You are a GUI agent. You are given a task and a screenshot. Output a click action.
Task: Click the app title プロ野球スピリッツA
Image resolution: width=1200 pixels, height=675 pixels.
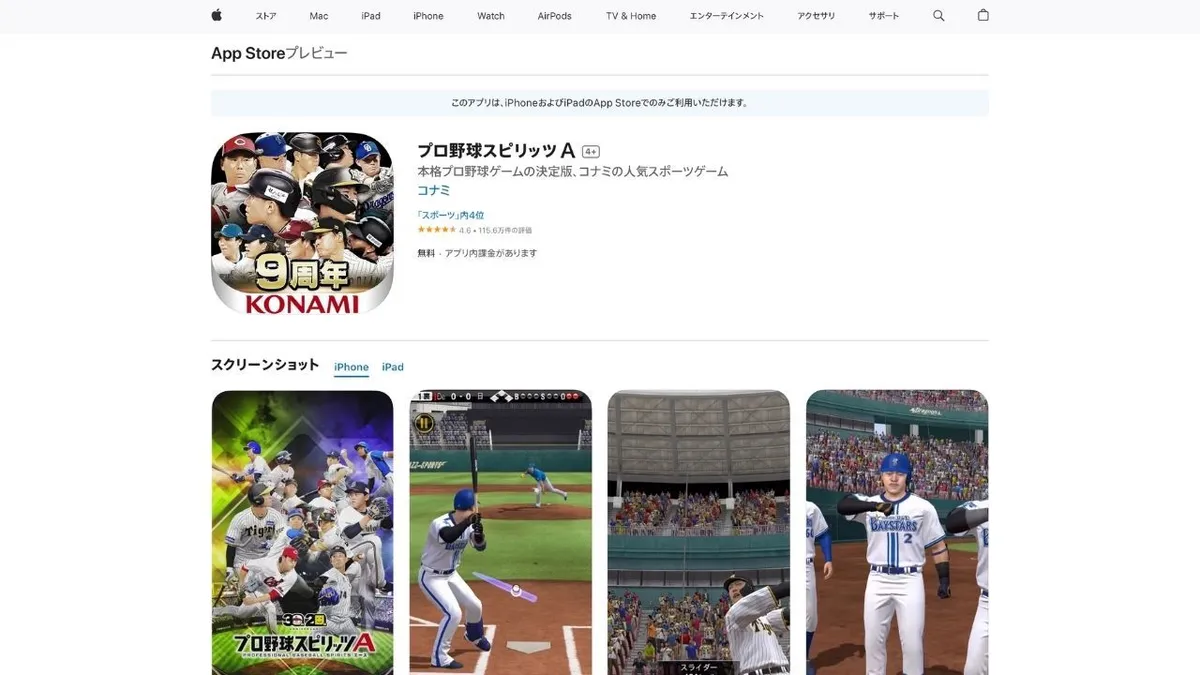[x=496, y=150]
